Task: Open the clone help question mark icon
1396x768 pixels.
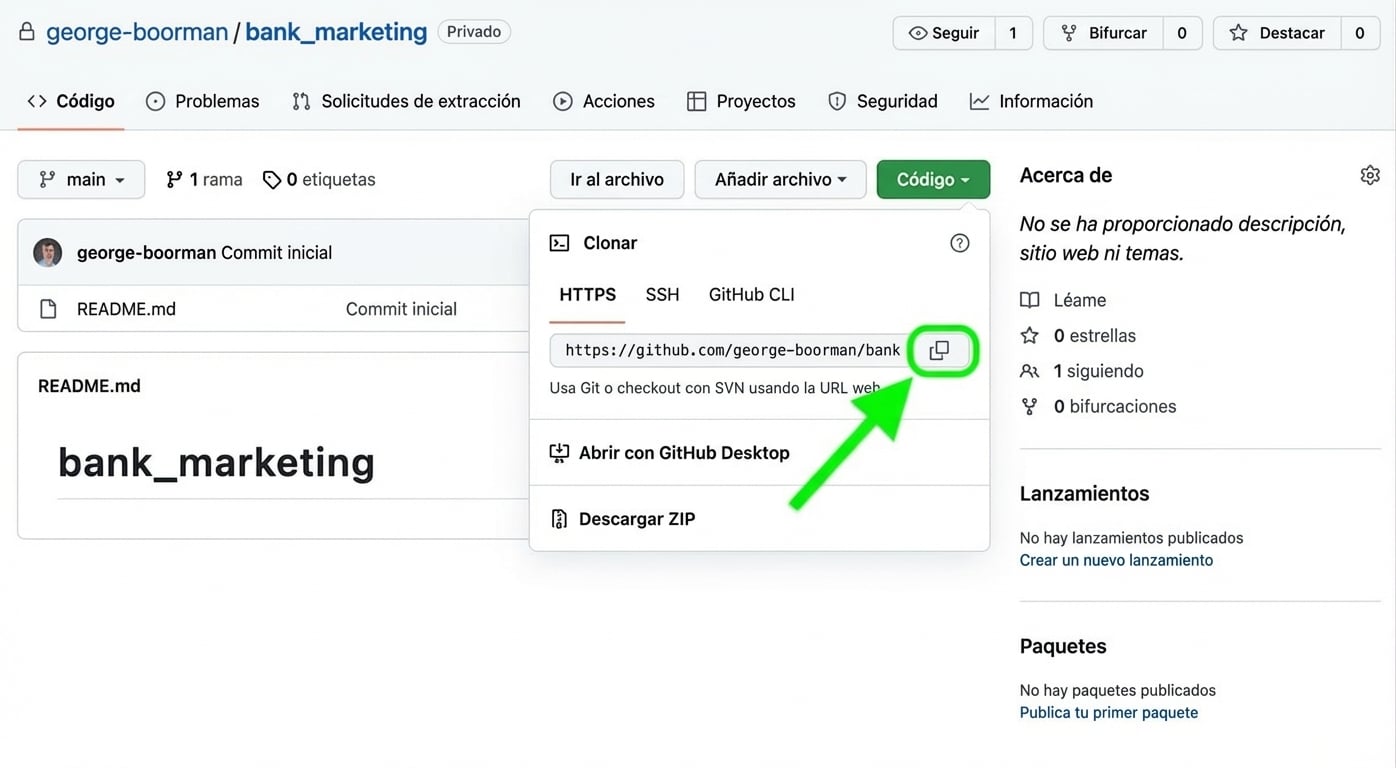Action: point(959,243)
